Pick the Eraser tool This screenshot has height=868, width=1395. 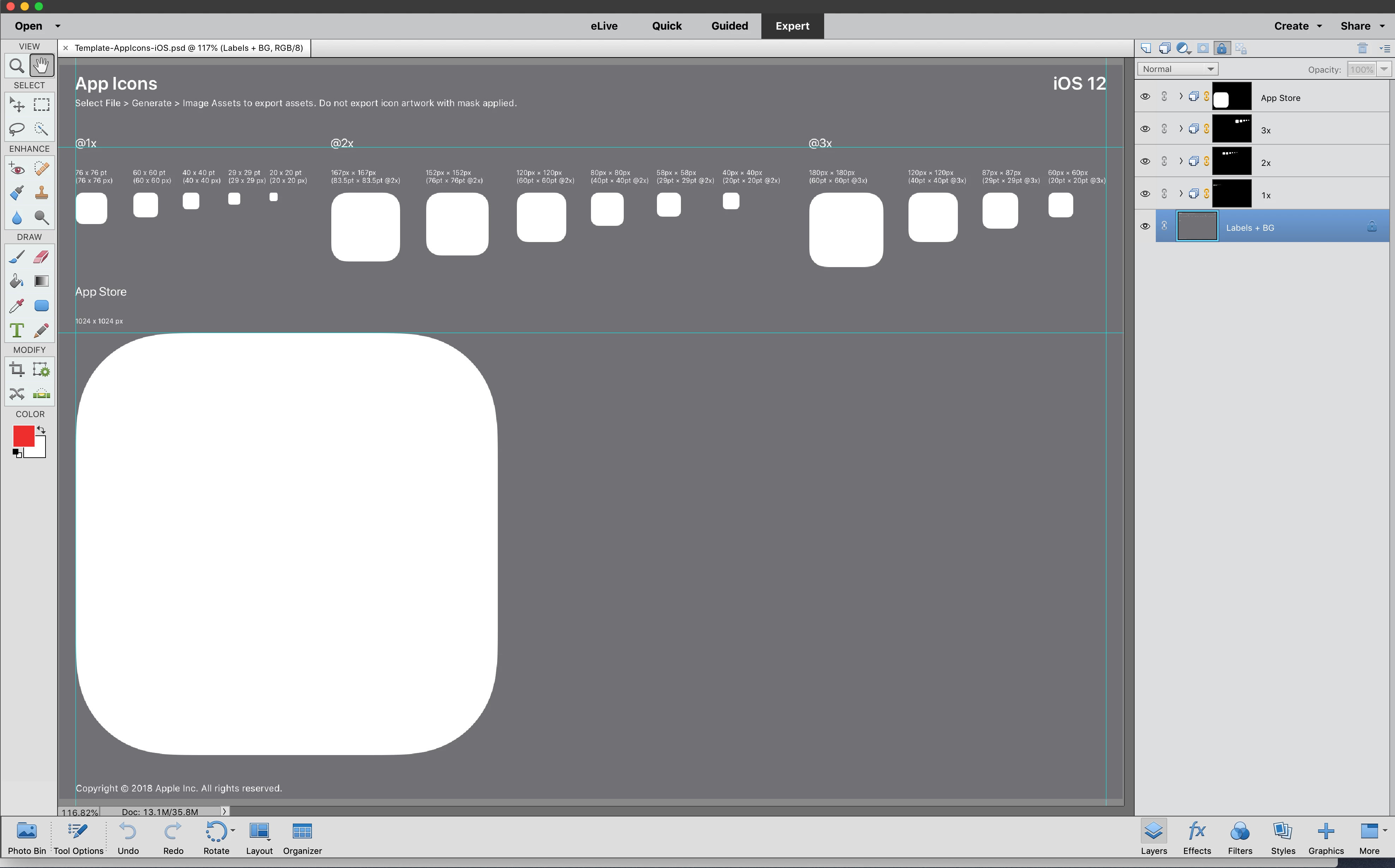[41, 257]
